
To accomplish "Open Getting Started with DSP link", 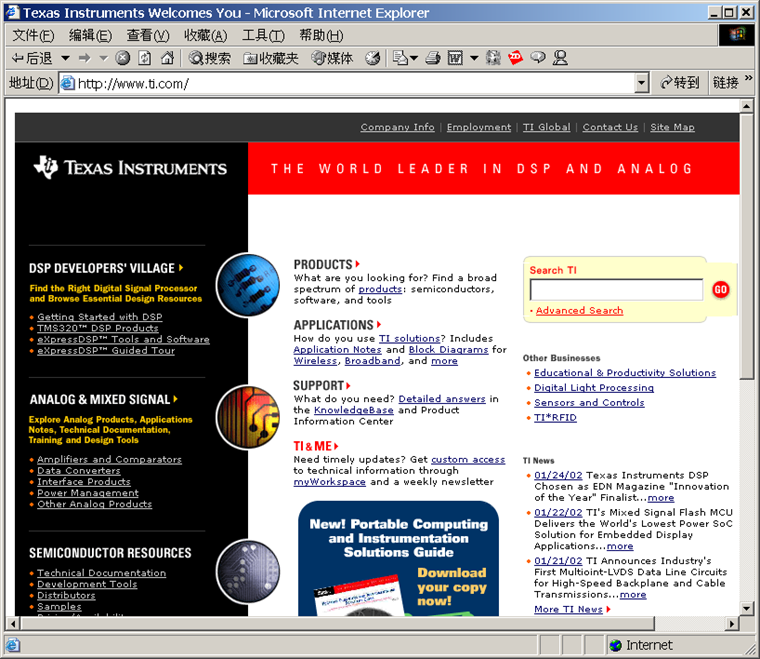I will tap(100, 317).
